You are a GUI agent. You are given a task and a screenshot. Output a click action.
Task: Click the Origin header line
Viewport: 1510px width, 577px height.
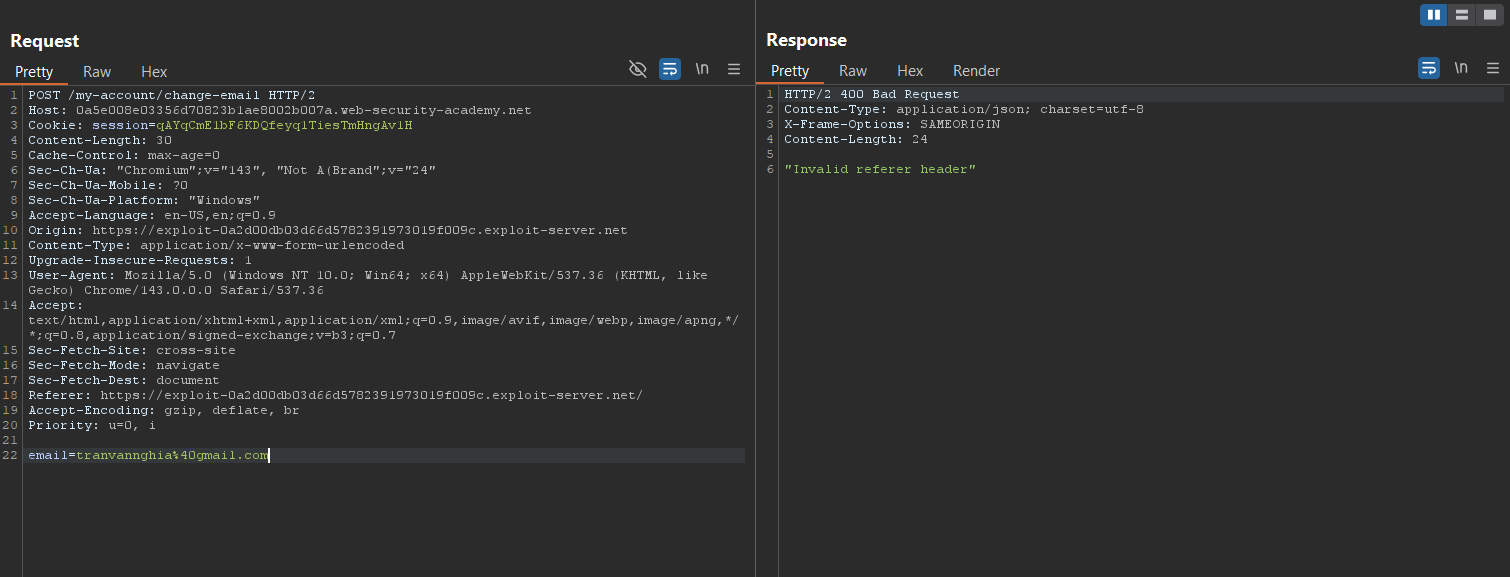[328, 230]
